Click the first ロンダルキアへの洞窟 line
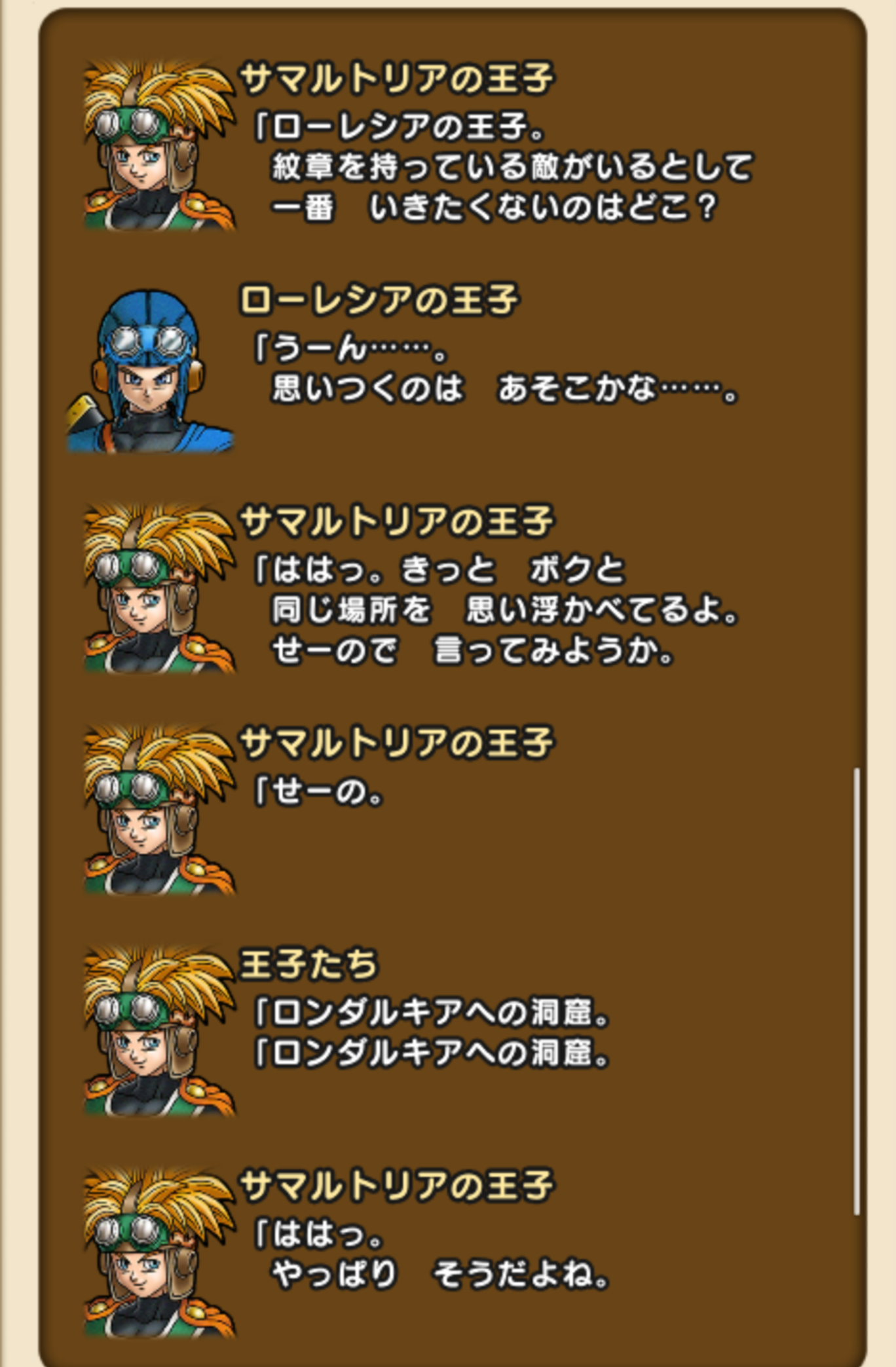896x1367 pixels. point(432,1013)
